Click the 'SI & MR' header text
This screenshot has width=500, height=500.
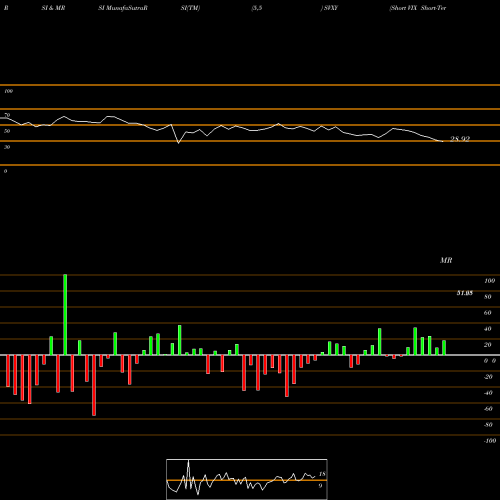53,8
